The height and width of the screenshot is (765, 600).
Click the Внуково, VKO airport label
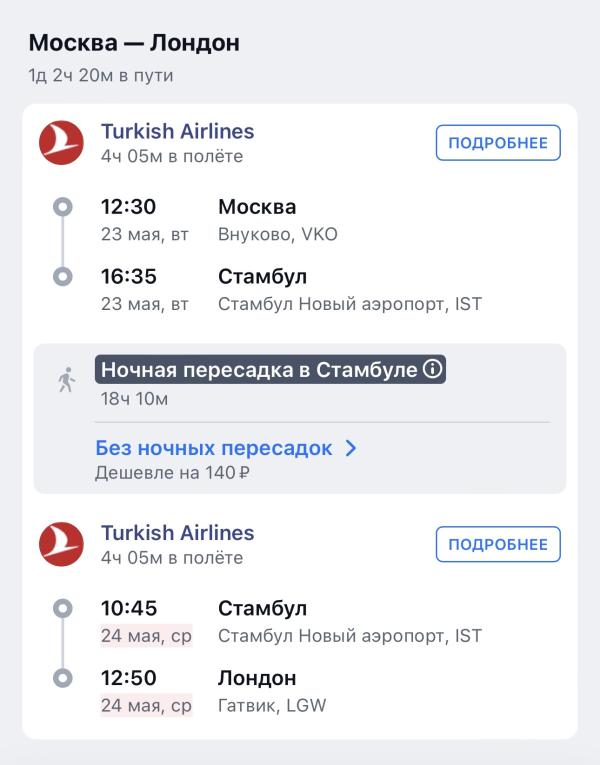coord(278,235)
